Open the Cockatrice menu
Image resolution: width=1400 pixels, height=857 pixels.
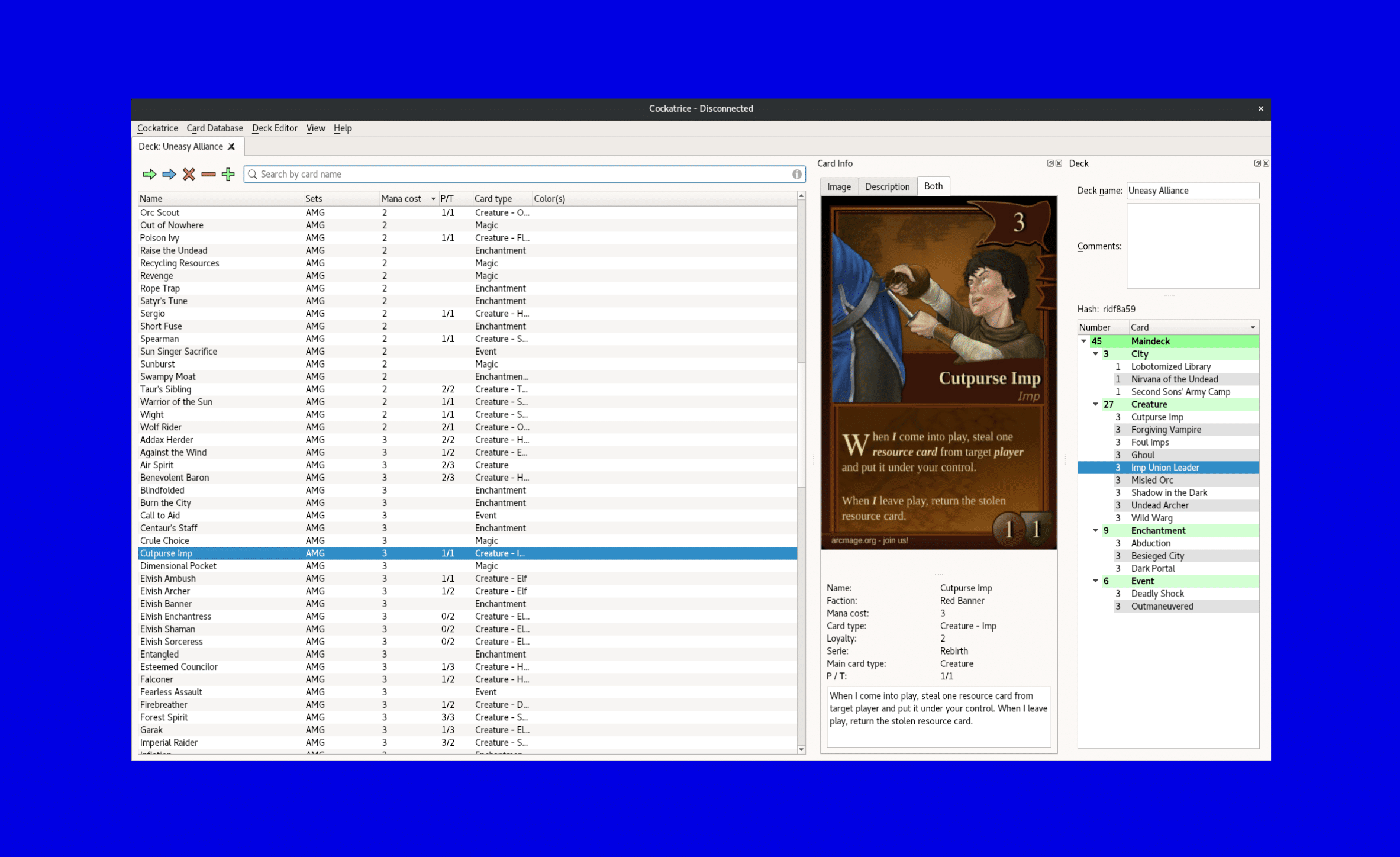[x=157, y=128]
